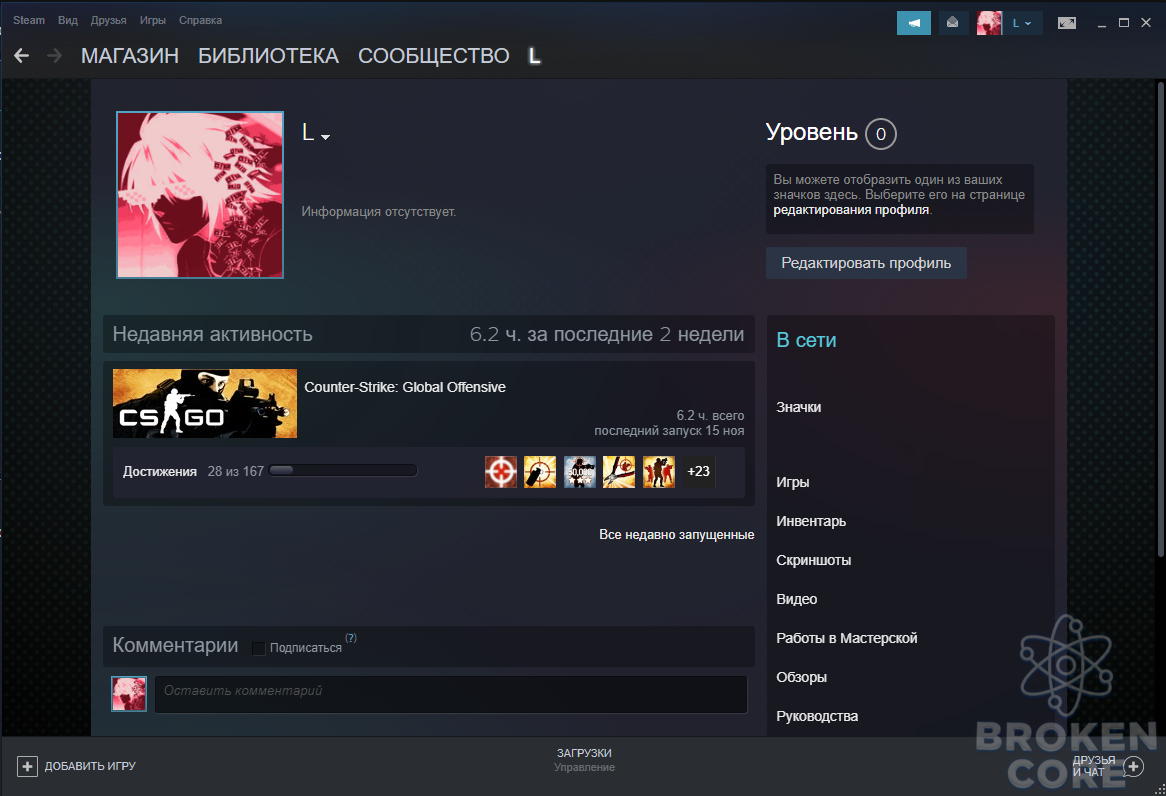This screenshot has width=1166, height=796.
Task: Switch to the БИБЛИОТЕКА tab
Action: point(268,56)
